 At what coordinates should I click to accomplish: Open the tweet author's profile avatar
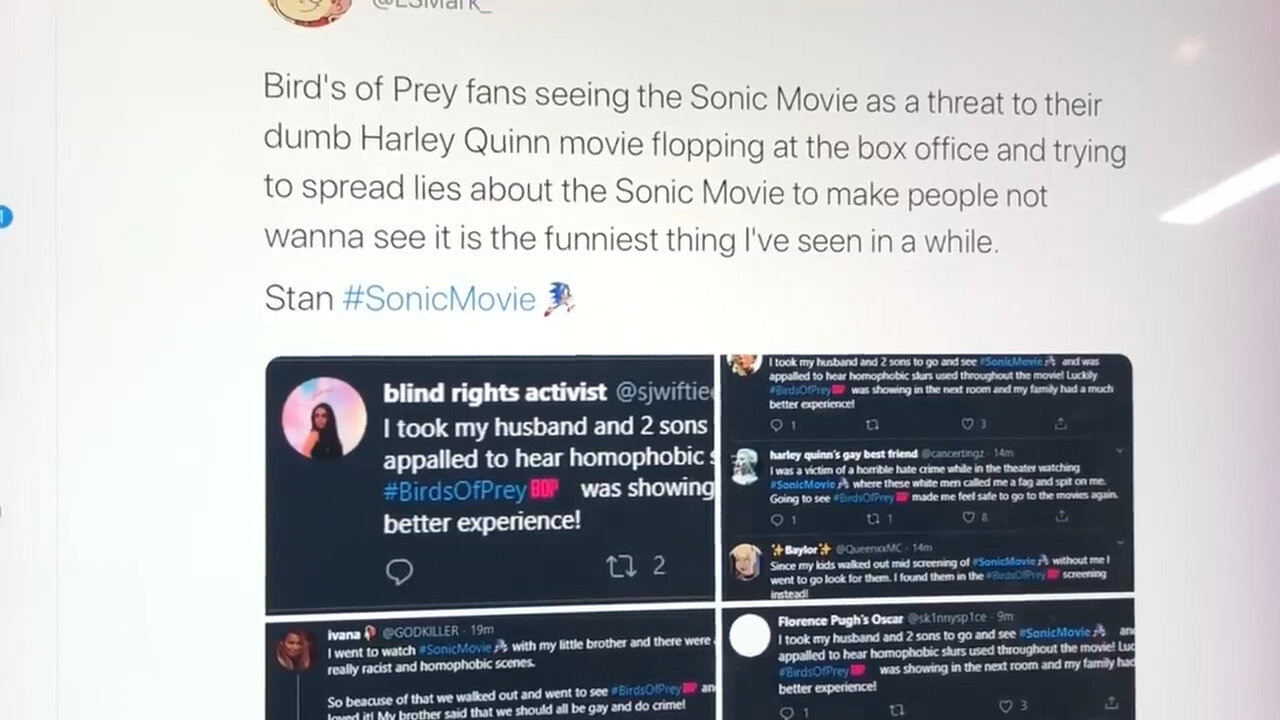(x=311, y=9)
